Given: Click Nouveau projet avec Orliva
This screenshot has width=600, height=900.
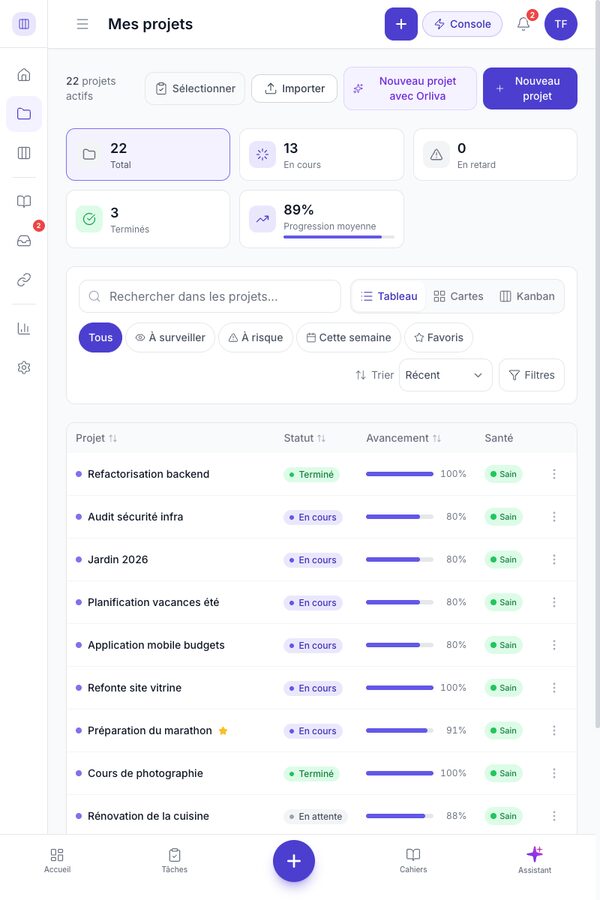Looking at the screenshot, I should (x=410, y=88).
